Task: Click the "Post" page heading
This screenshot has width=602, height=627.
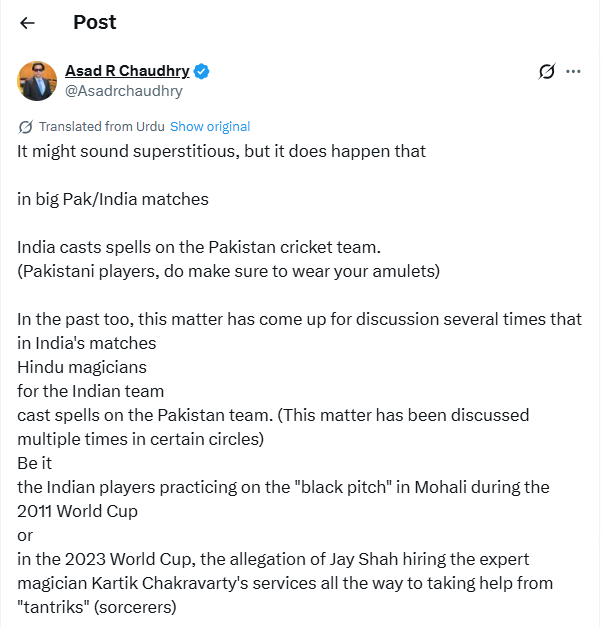Action: [x=94, y=22]
